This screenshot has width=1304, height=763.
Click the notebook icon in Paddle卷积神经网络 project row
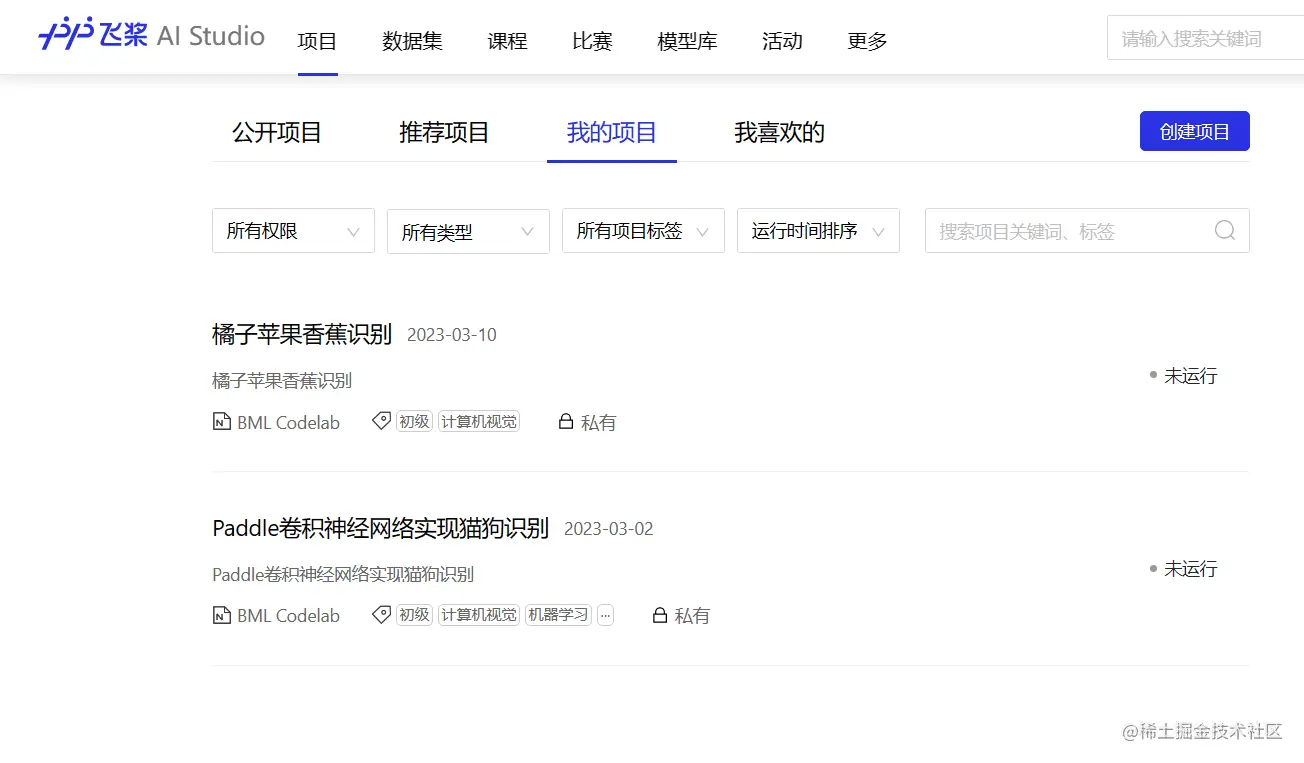(x=221, y=615)
